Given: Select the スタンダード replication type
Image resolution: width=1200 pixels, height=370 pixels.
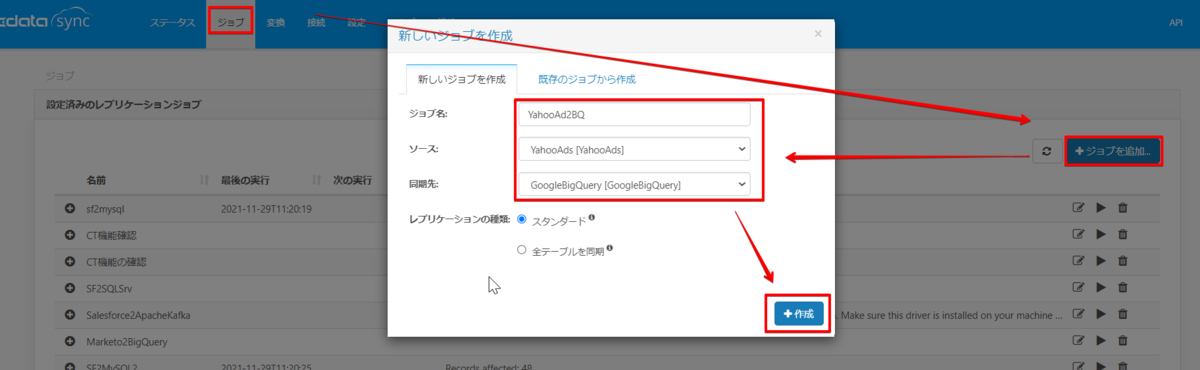Looking at the screenshot, I should point(521,219).
